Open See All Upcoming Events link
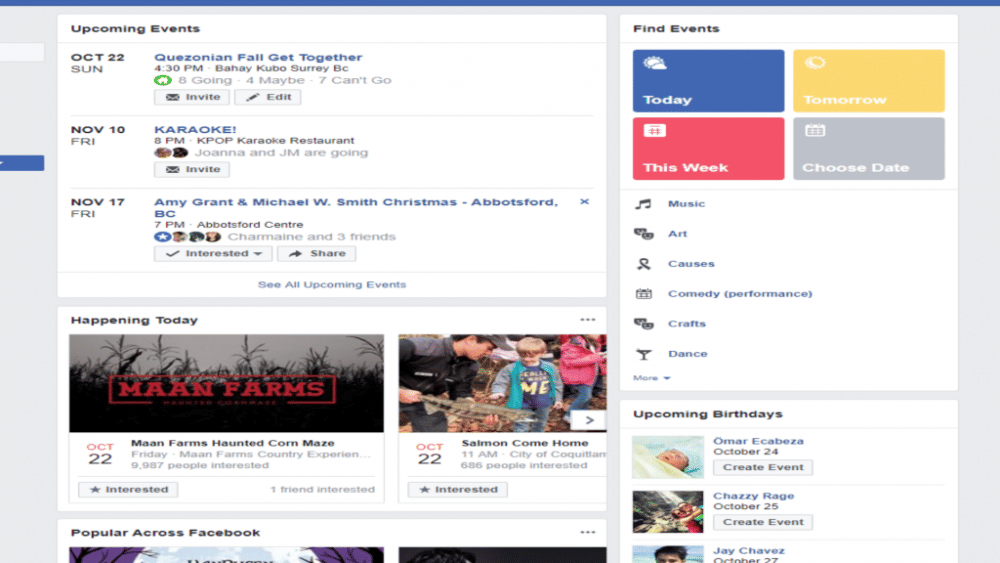Viewport: 1000px width, 563px height. [332, 285]
